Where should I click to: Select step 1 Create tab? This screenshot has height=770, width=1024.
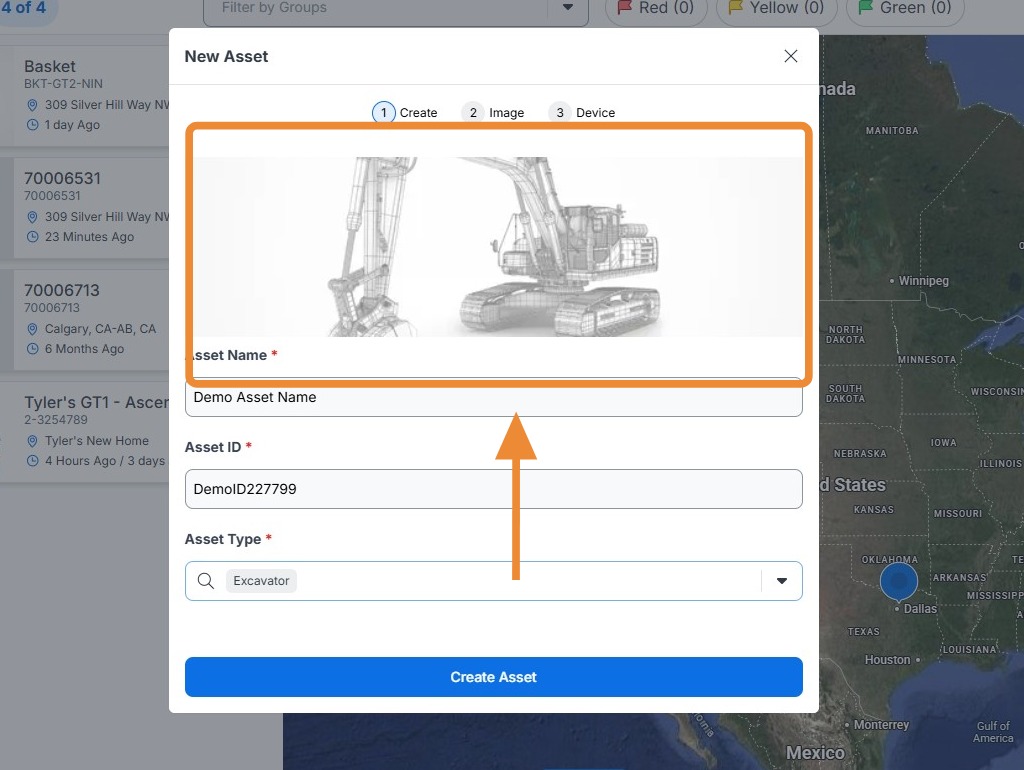[405, 112]
